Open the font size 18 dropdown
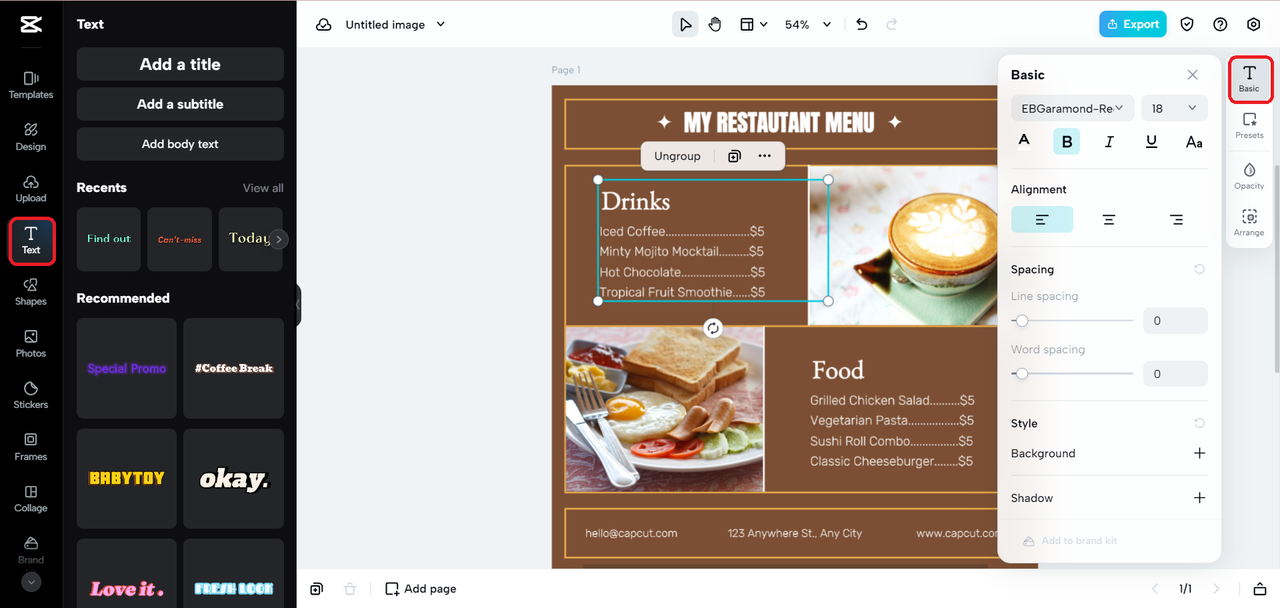 pos(1174,108)
